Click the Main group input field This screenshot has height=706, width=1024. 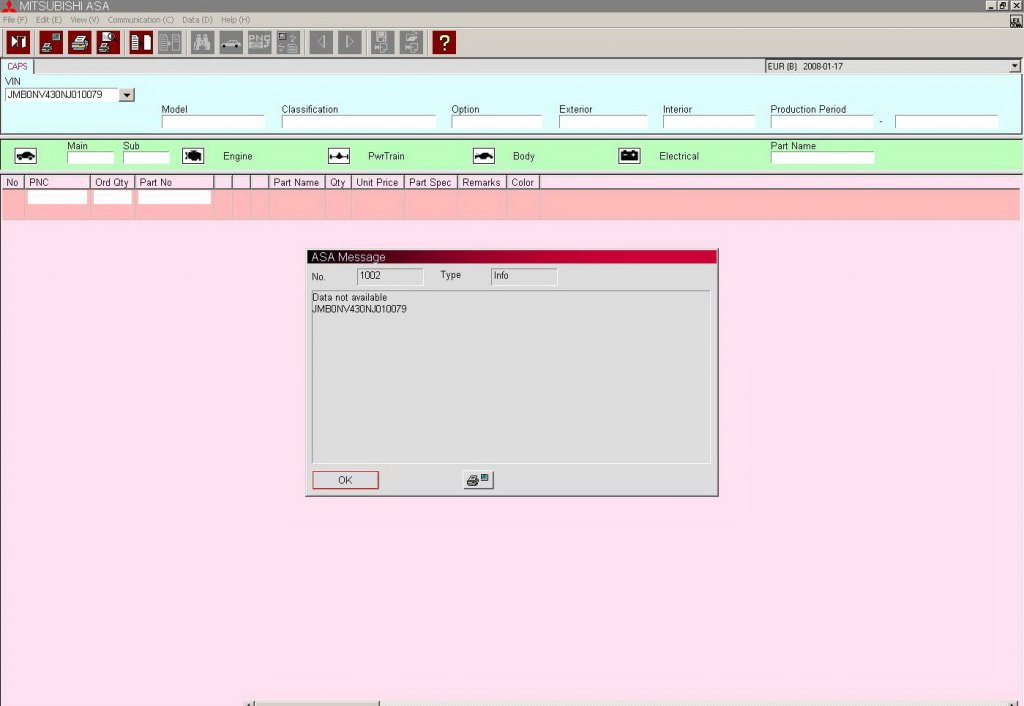tap(90, 157)
